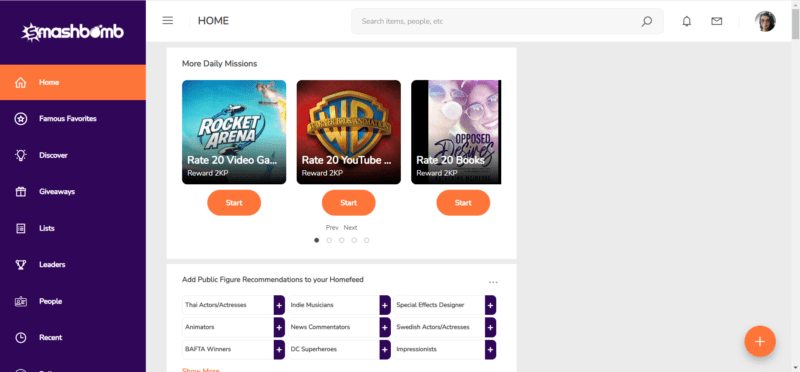Viewport: 800px width, 372px height.
Task: Click the WB animation mission thumbnail
Action: click(348, 132)
